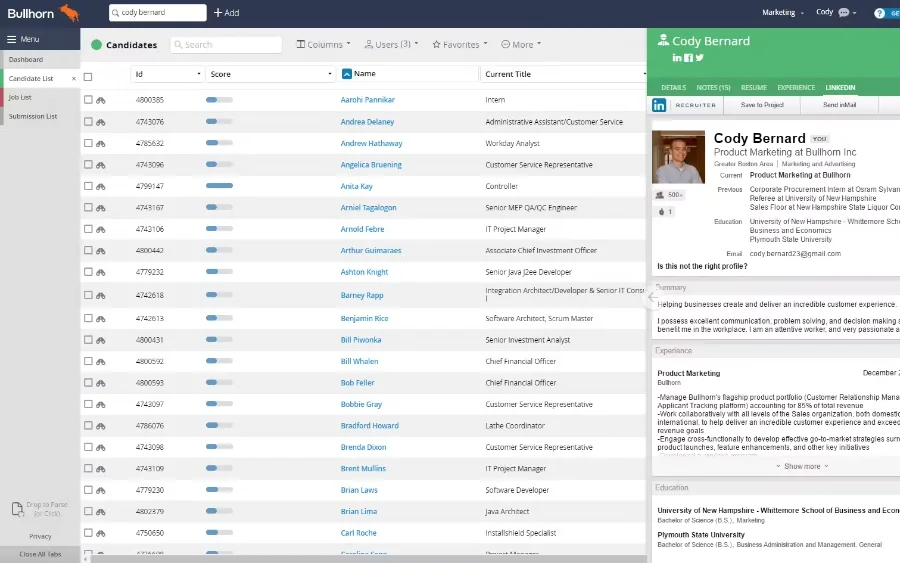Open Cody Bernard's Twitter icon in header
This screenshot has height=563, width=900.
(x=699, y=57)
